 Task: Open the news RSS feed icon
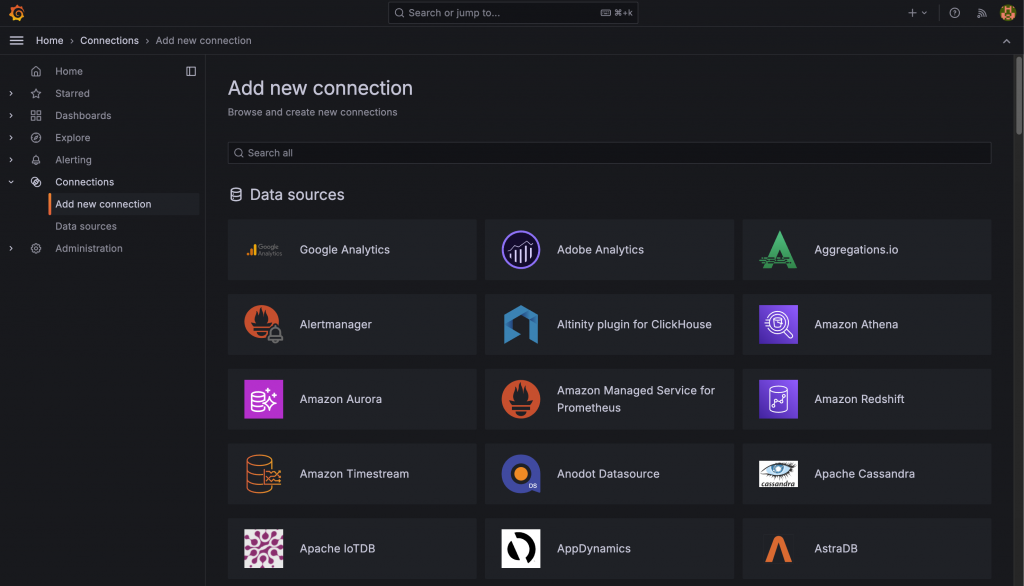[x=982, y=13]
